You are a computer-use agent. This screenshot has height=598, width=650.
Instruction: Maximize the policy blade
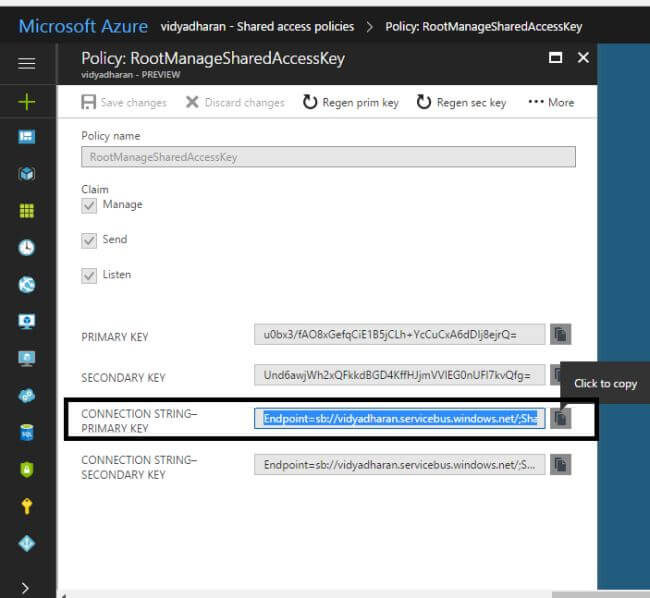pyautogui.click(x=555, y=58)
